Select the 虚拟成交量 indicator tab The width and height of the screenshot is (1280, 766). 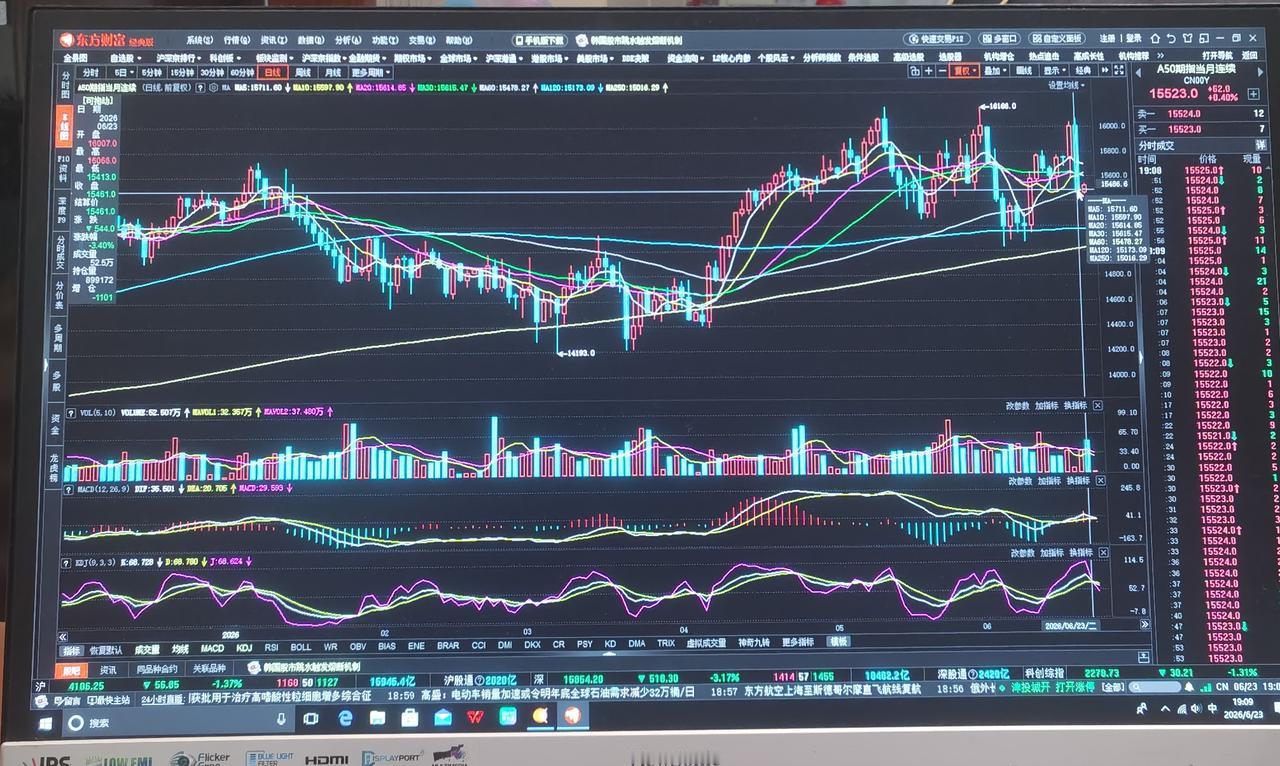706,645
